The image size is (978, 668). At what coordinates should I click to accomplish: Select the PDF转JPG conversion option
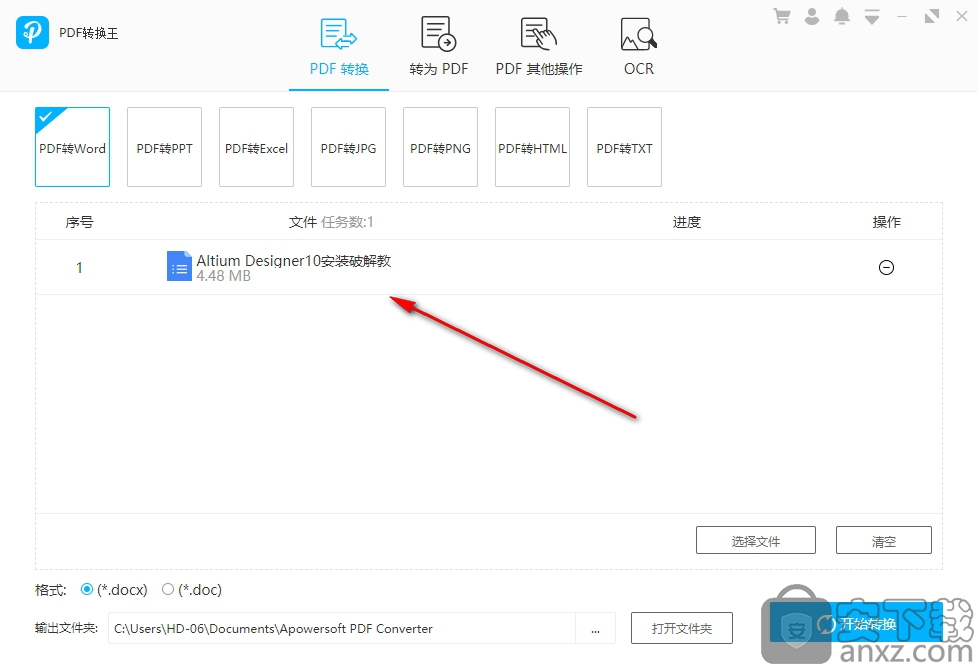[x=349, y=147]
